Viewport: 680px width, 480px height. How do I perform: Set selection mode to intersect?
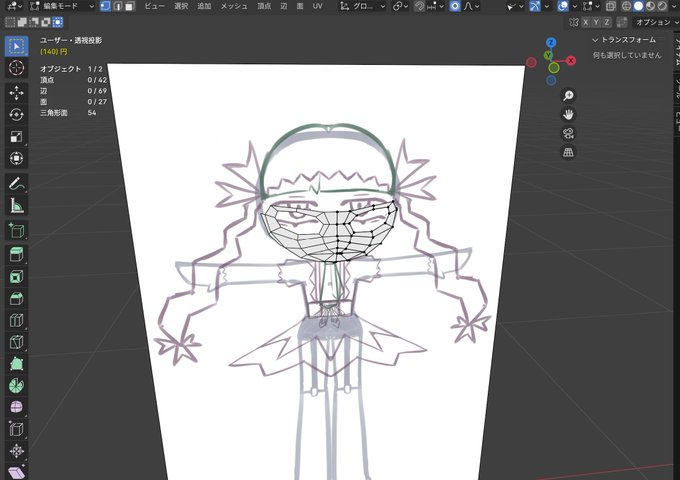coord(58,22)
